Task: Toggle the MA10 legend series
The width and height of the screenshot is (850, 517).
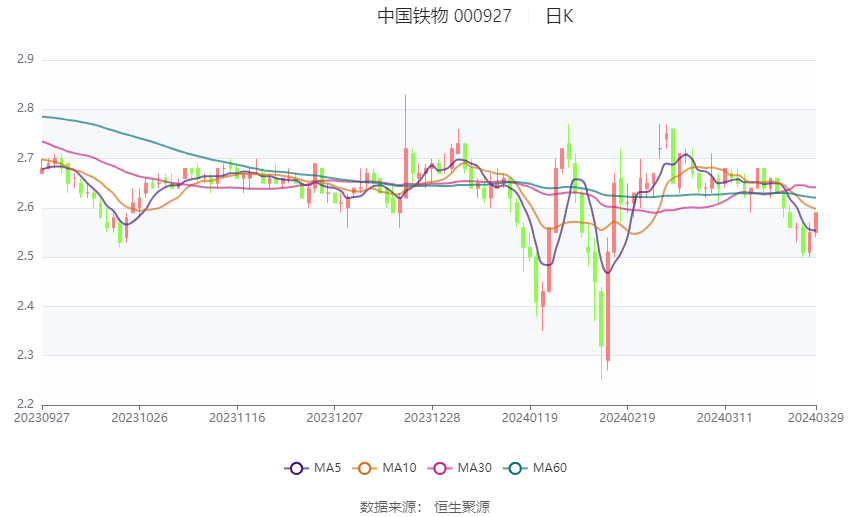Action: coord(384,468)
